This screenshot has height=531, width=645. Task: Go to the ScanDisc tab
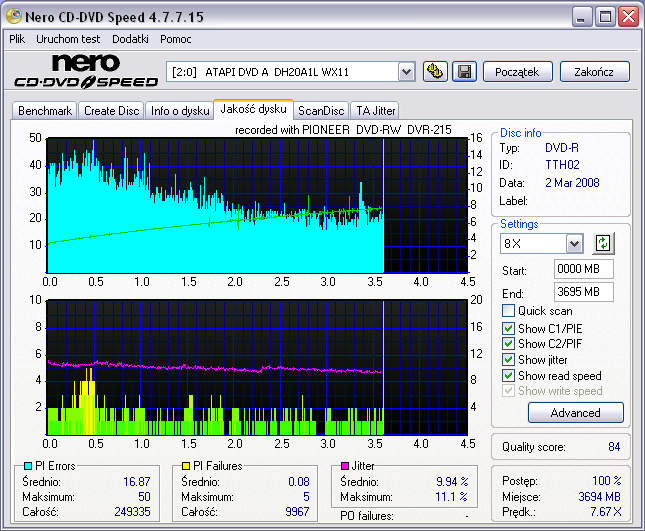321,111
